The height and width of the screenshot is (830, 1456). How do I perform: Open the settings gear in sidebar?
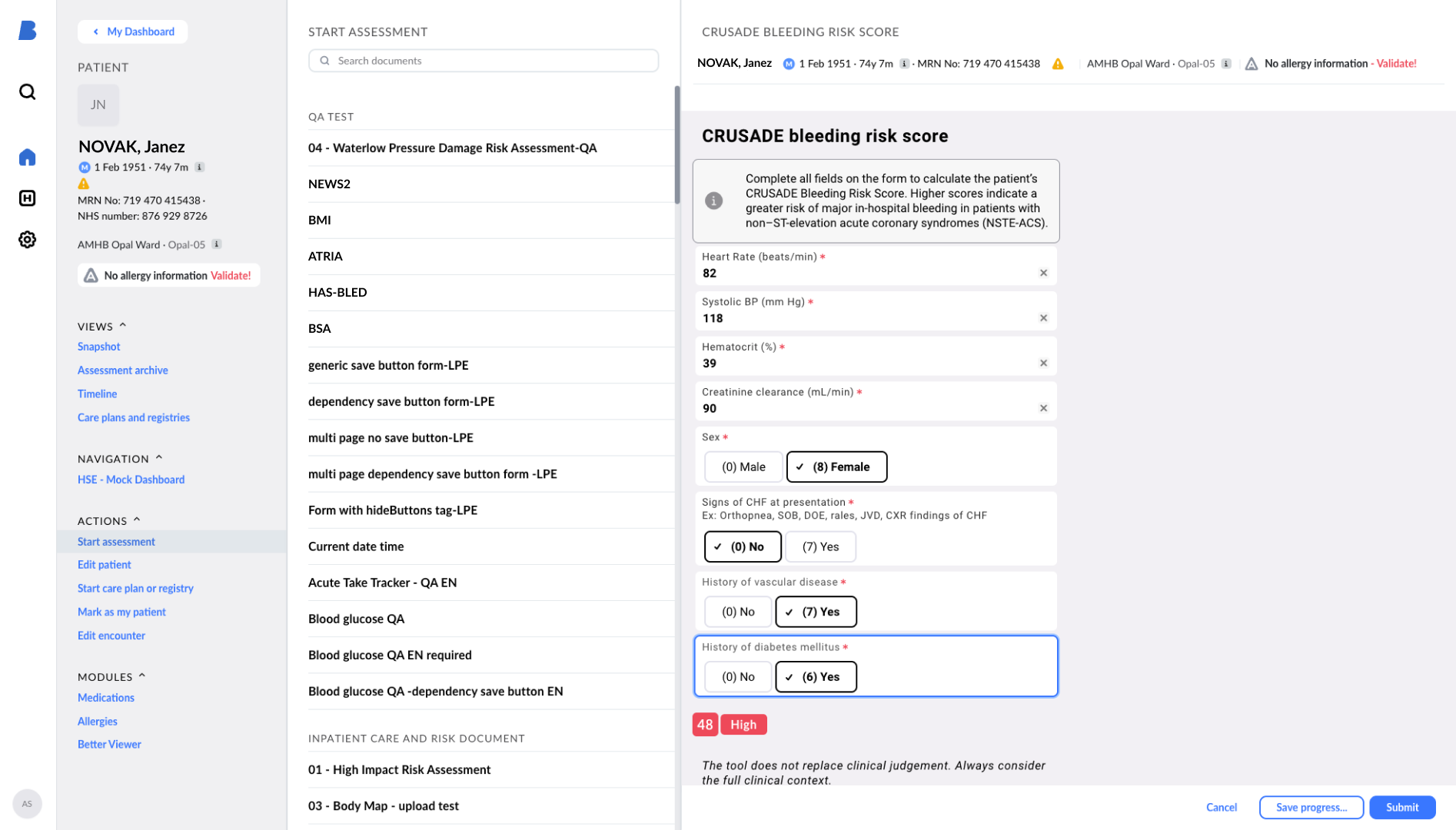pos(28,240)
